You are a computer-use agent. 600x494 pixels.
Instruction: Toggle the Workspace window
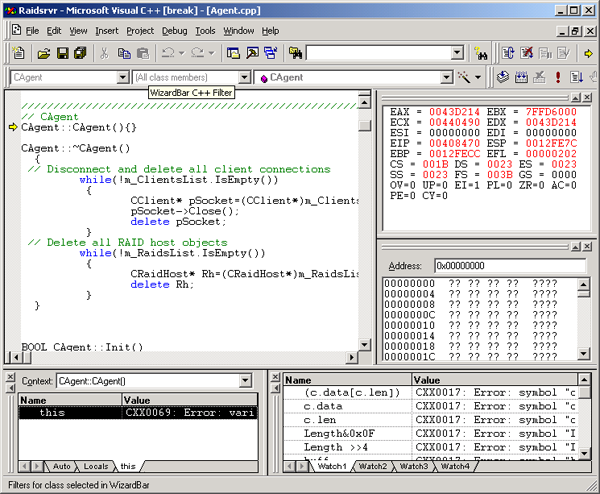[233, 53]
